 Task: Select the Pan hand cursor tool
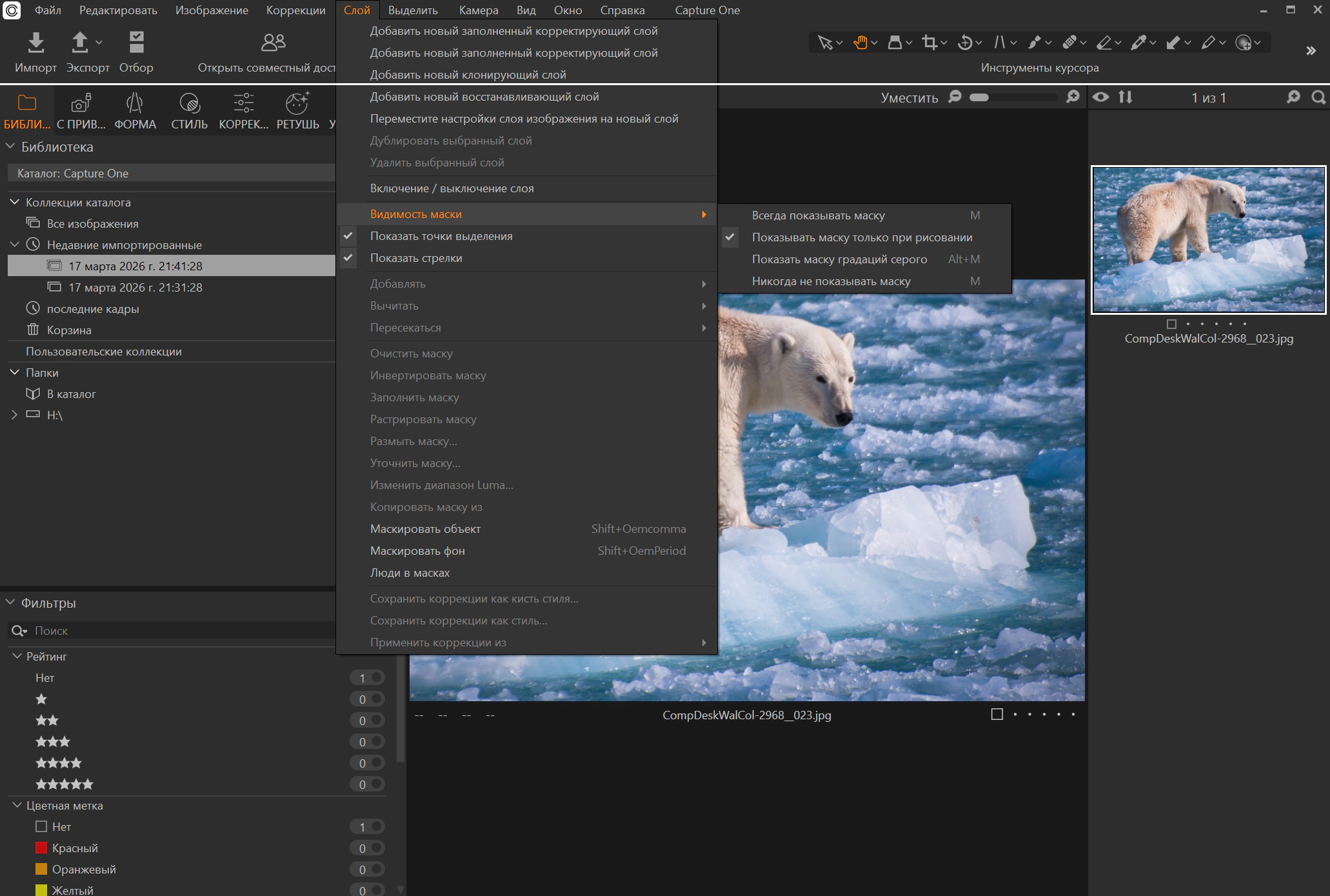(x=860, y=43)
